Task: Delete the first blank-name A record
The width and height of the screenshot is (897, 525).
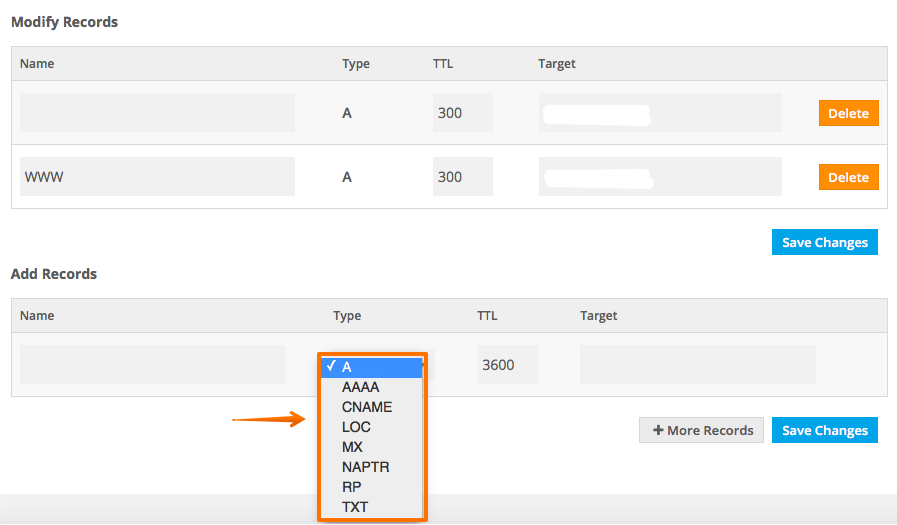Action: 848,113
